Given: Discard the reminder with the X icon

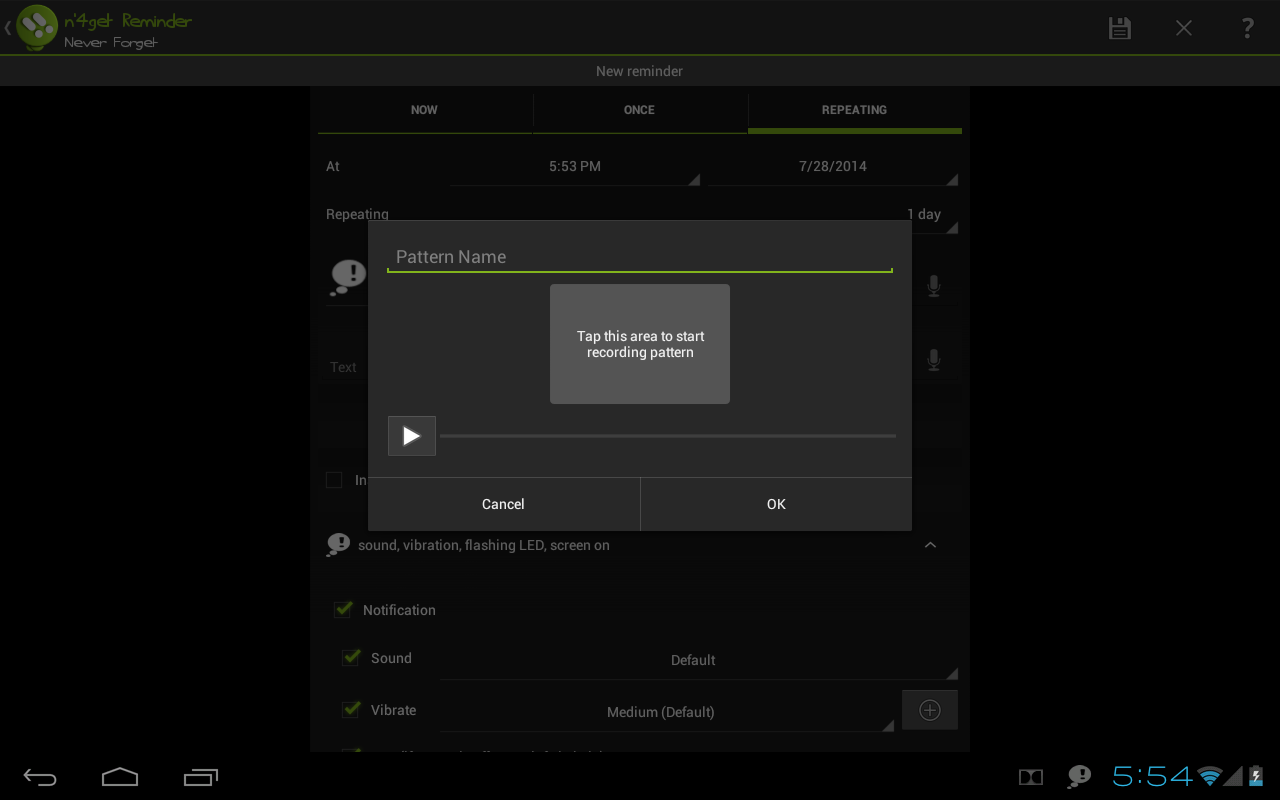Looking at the screenshot, I should pos(1184,28).
